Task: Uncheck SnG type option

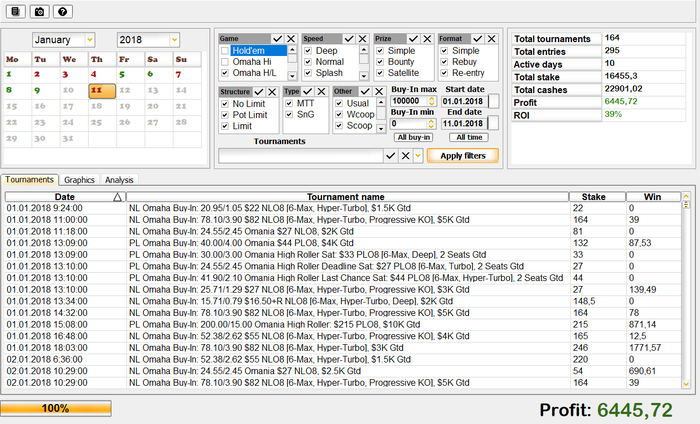Action: (x=289, y=115)
